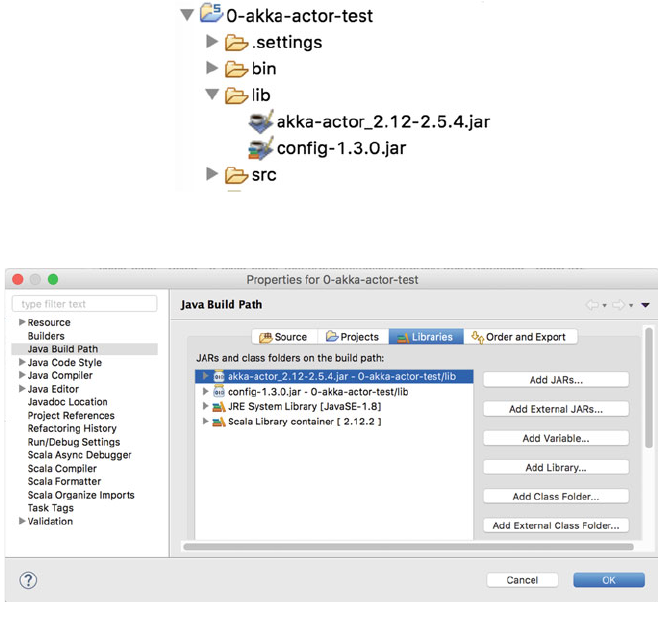Select Builders in the properties tree
This screenshot has width=663, height=638.
46,336
